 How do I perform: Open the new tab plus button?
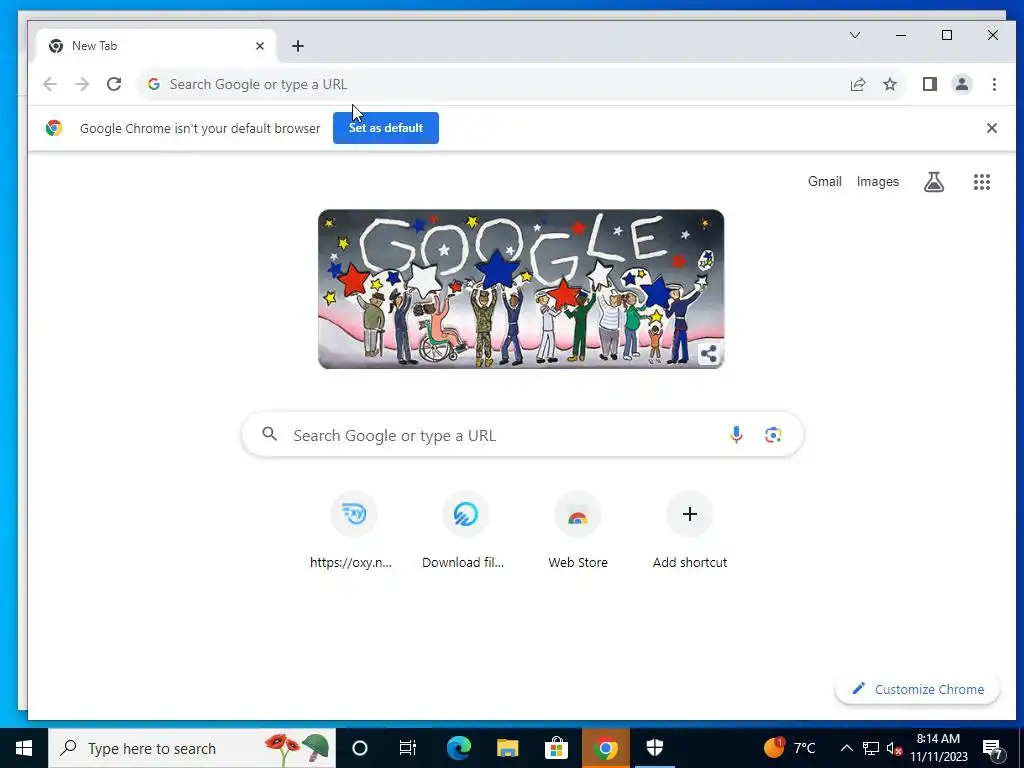(298, 46)
